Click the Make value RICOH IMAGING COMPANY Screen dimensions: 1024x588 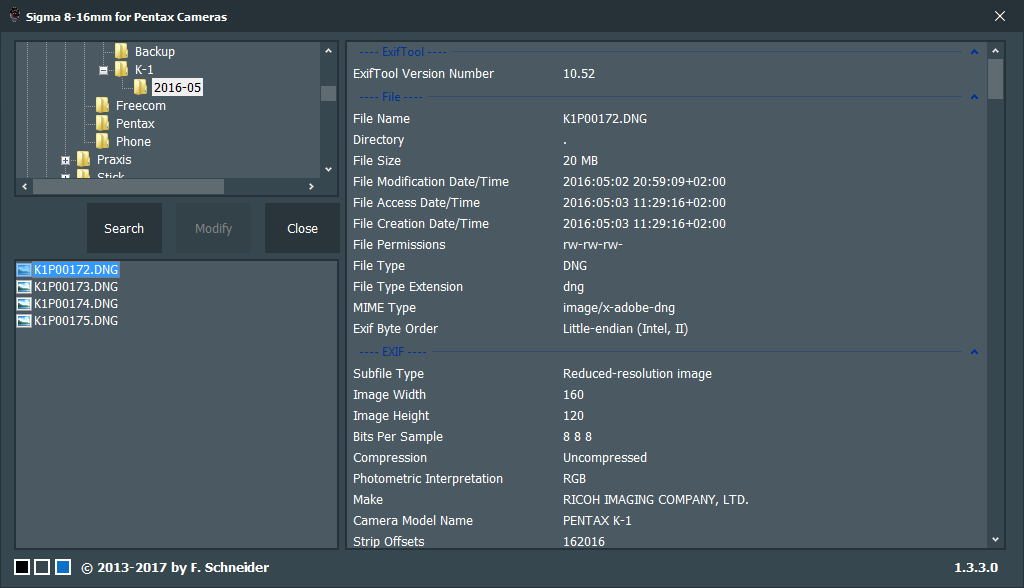point(656,500)
